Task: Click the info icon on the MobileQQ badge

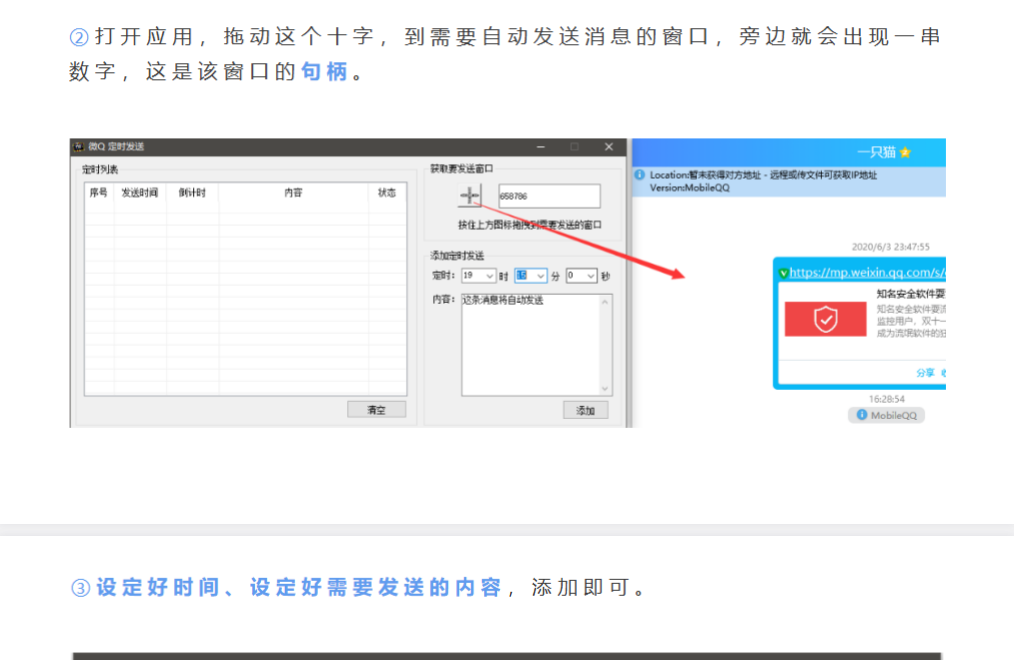Action: coord(861,415)
